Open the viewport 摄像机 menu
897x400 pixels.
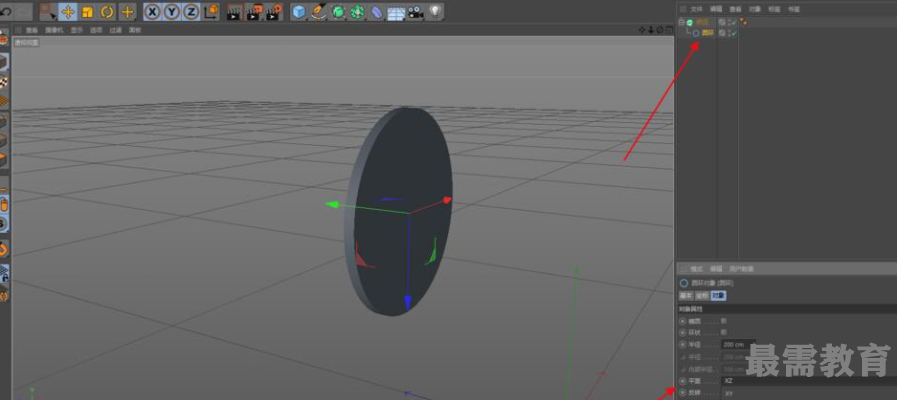[54, 30]
